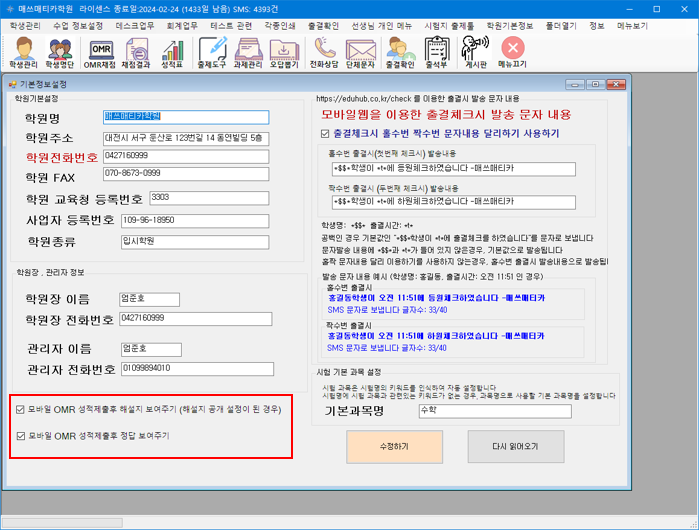The height and width of the screenshot is (530, 699).
Task: Open the 성적표 report card icon
Action: [x=172, y=53]
